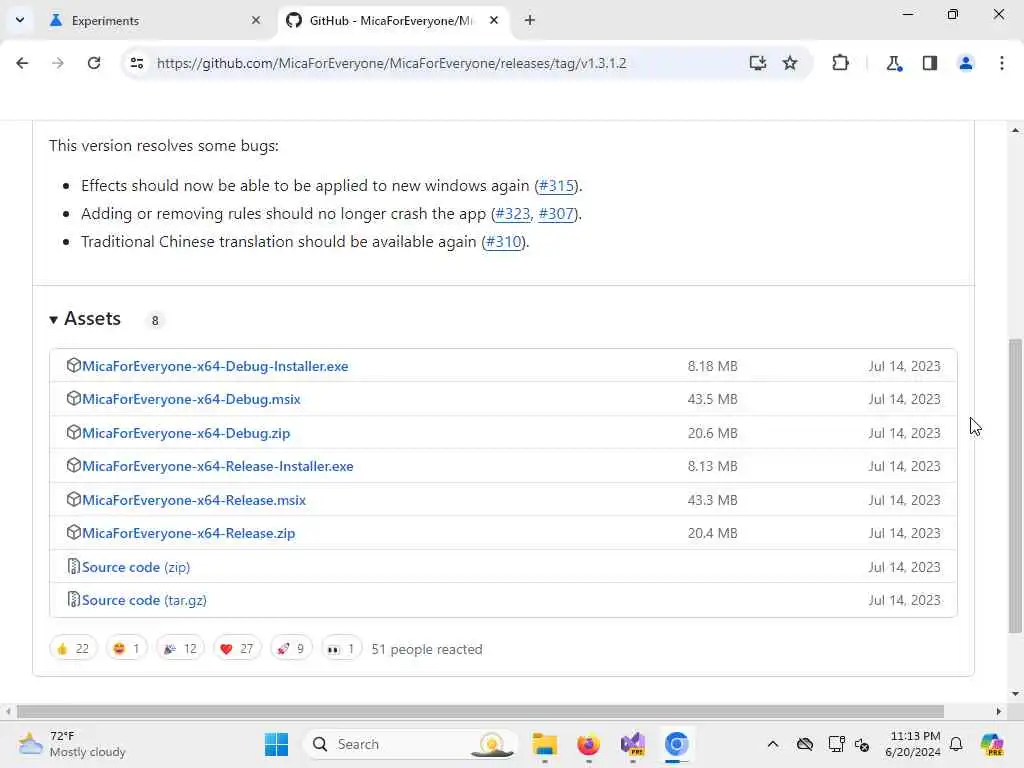
Task: Click package icon beside Debug-Installer.exe
Action: (73, 366)
